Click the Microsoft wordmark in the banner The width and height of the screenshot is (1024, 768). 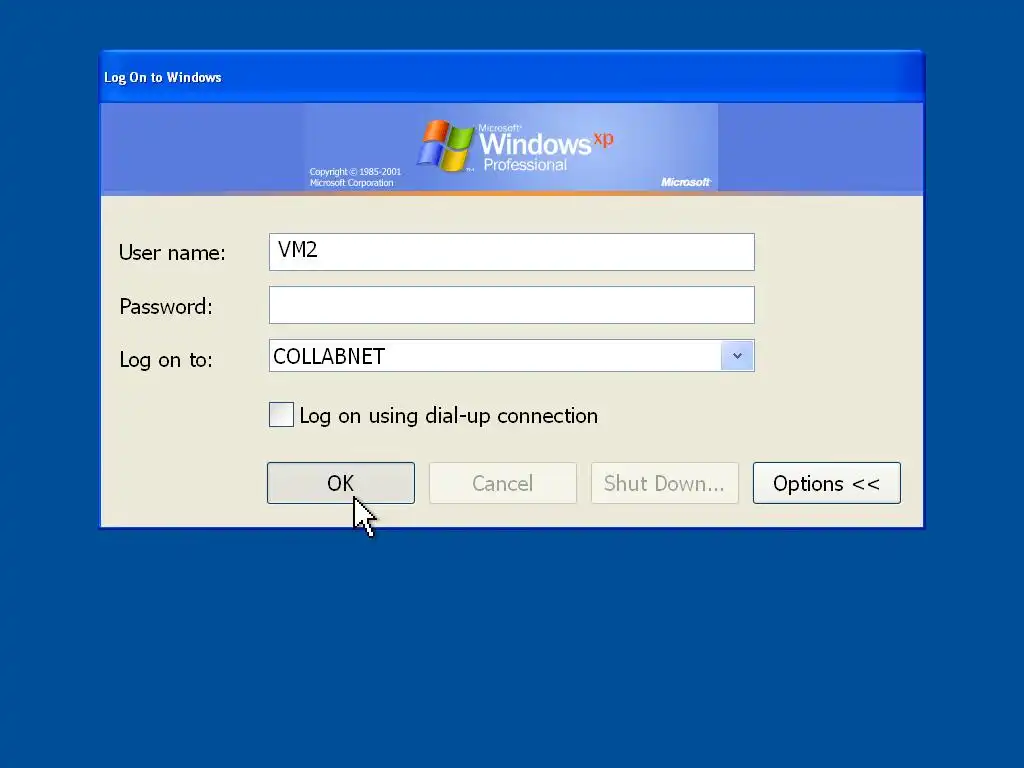686,182
